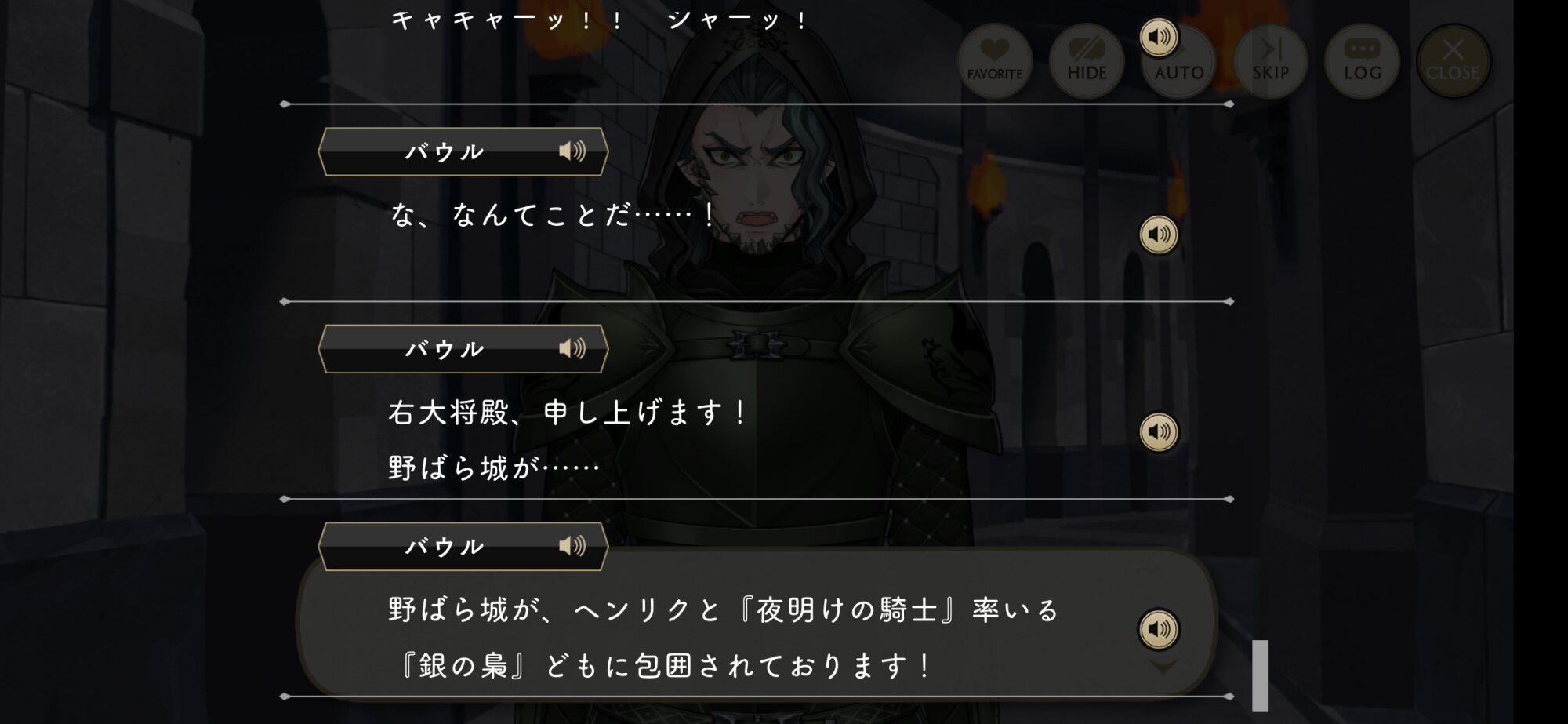Play voice for the キャキャーッ line
The width and height of the screenshot is (1568, 724).
(1158, 37)
